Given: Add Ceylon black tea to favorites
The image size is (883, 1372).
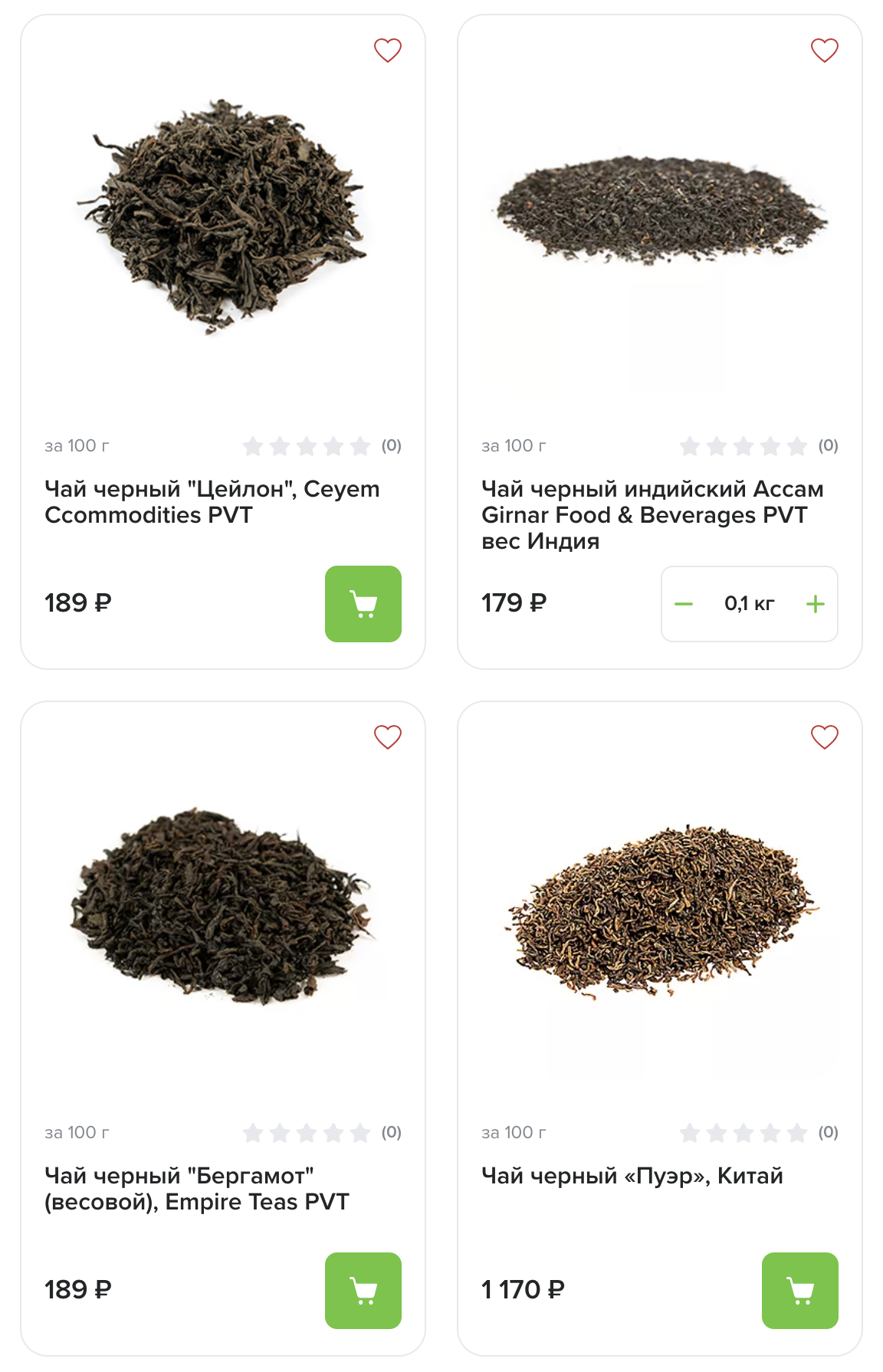Looking at the screenshot, I should click(x=388, y=51).
